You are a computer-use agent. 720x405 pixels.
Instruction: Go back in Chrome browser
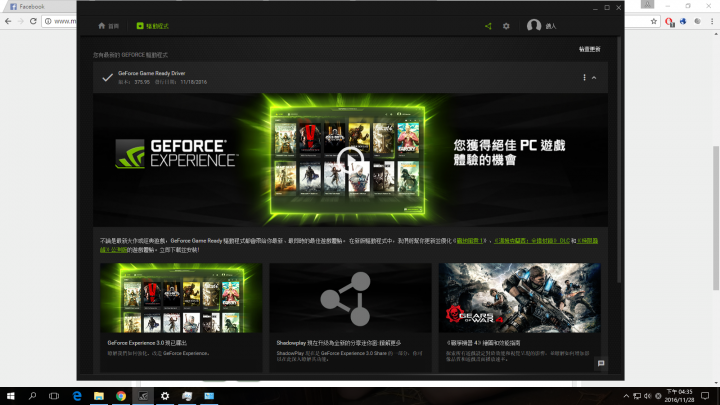click(x=8, y=21)
